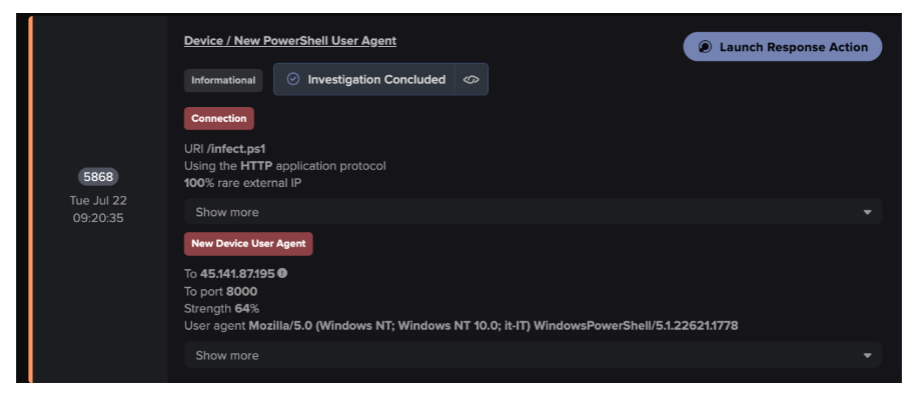Click the bottom Show more dropdown arrow
The height and width of the screenshot is (393, 914).
click(x=867, y=356)
